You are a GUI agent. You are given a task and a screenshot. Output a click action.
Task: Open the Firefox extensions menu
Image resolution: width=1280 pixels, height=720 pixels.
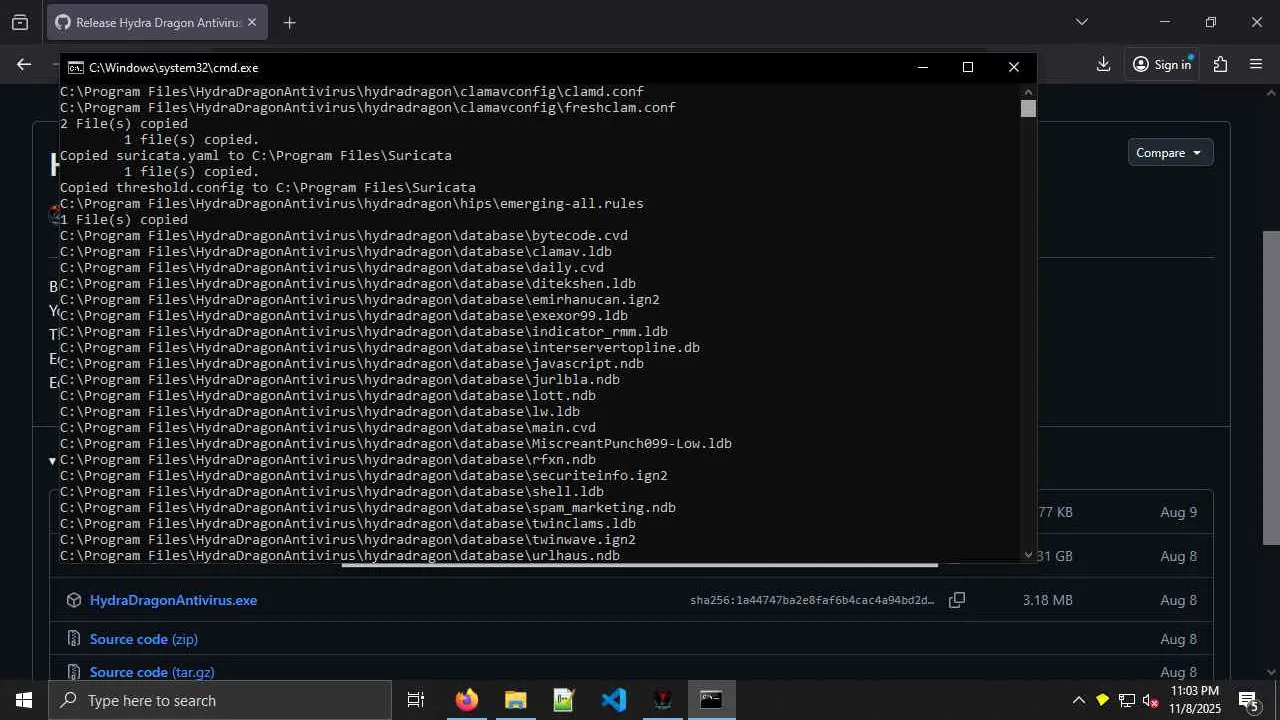point(1220,64)
